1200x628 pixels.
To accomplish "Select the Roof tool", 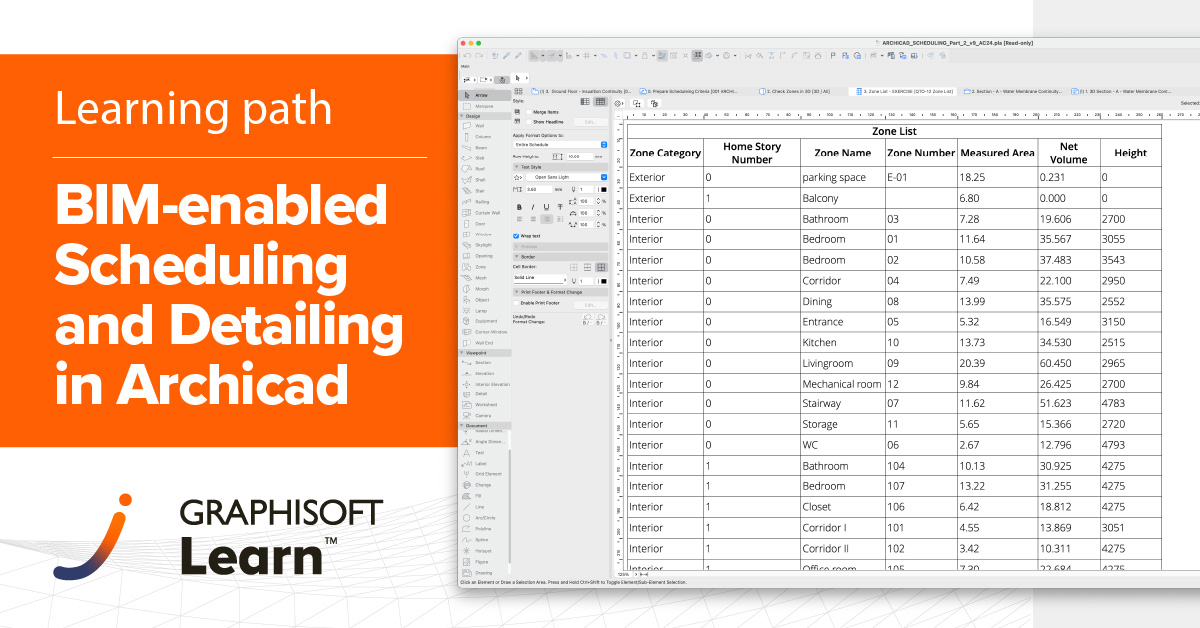I will [x=483, y=169].
